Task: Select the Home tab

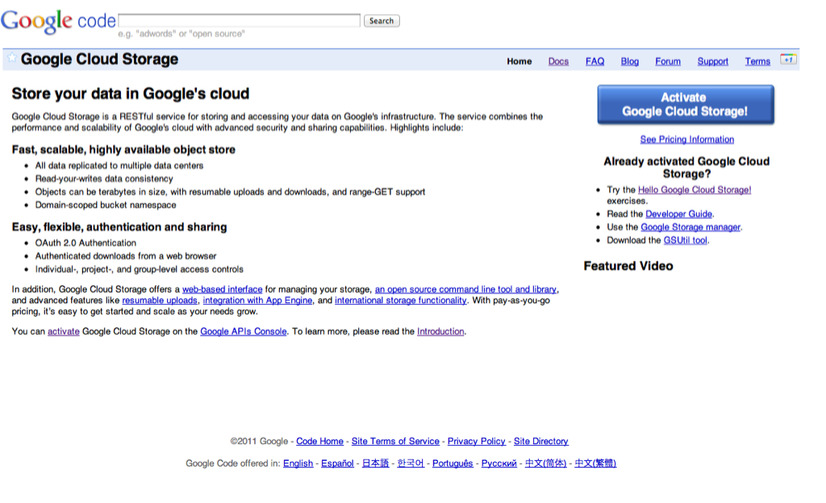Action: 519,62
